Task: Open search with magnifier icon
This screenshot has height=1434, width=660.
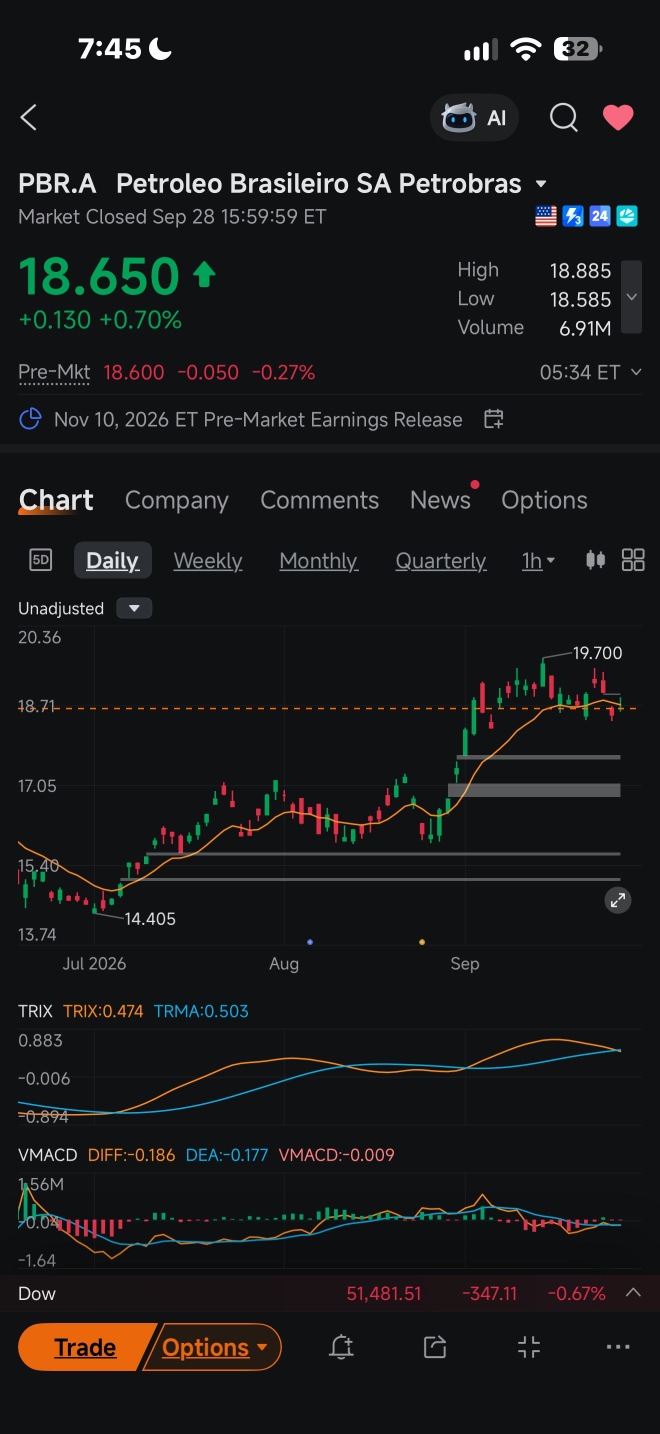Action: tap(564, 118)
